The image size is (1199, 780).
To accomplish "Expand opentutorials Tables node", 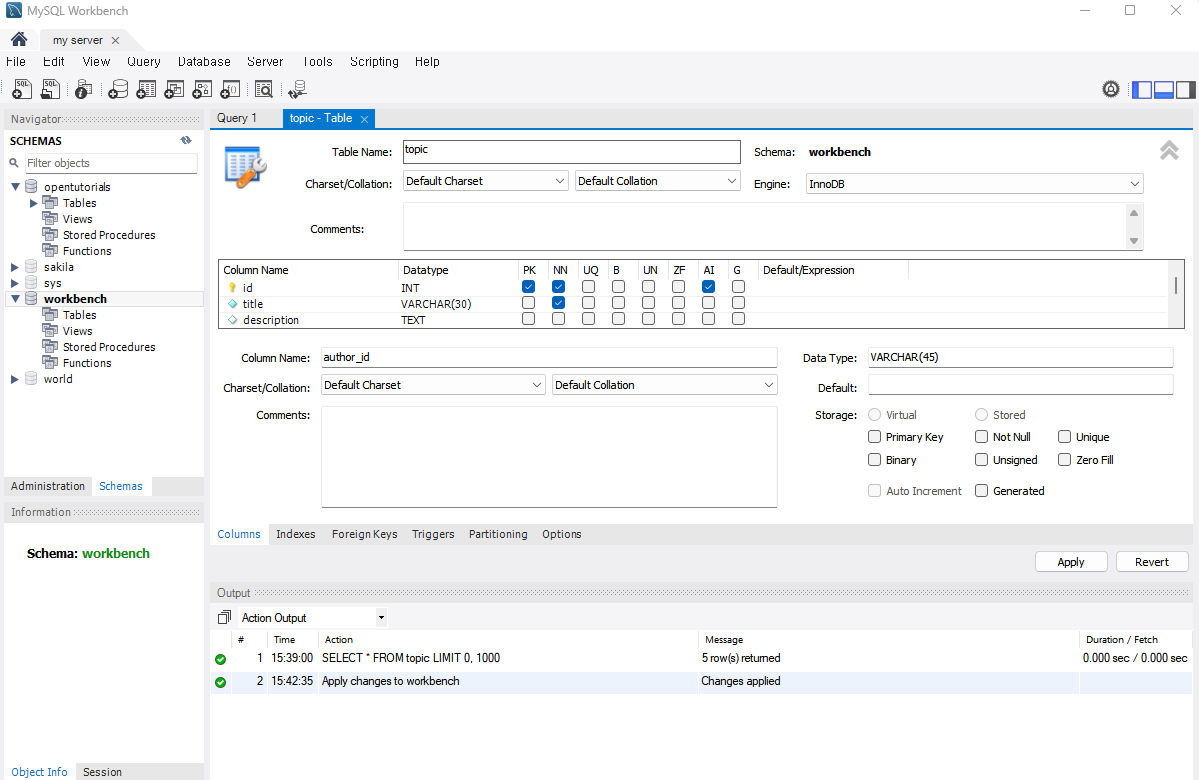I will point(34,203).
